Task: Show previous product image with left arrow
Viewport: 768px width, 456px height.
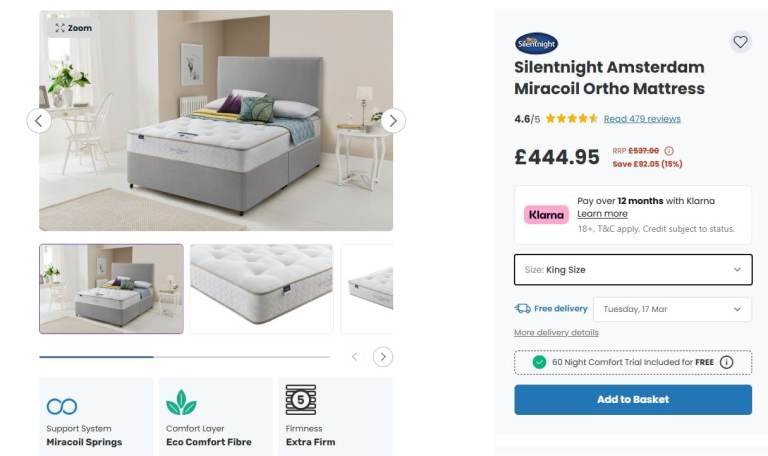Action: point(39,120)
